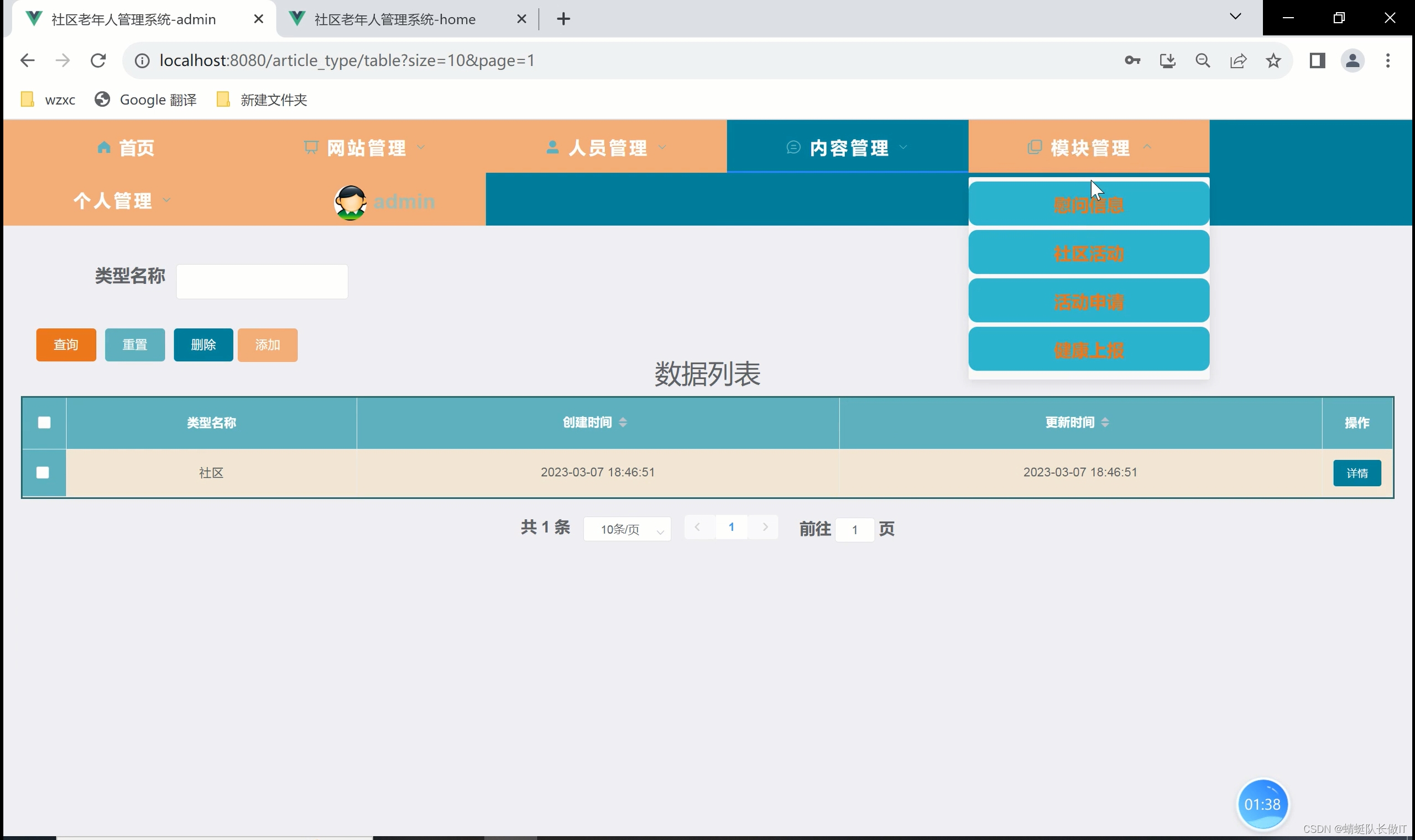Viewport: 1415px width, 840px height.
Task: Open the password key icon
Action: (1132, 61)
